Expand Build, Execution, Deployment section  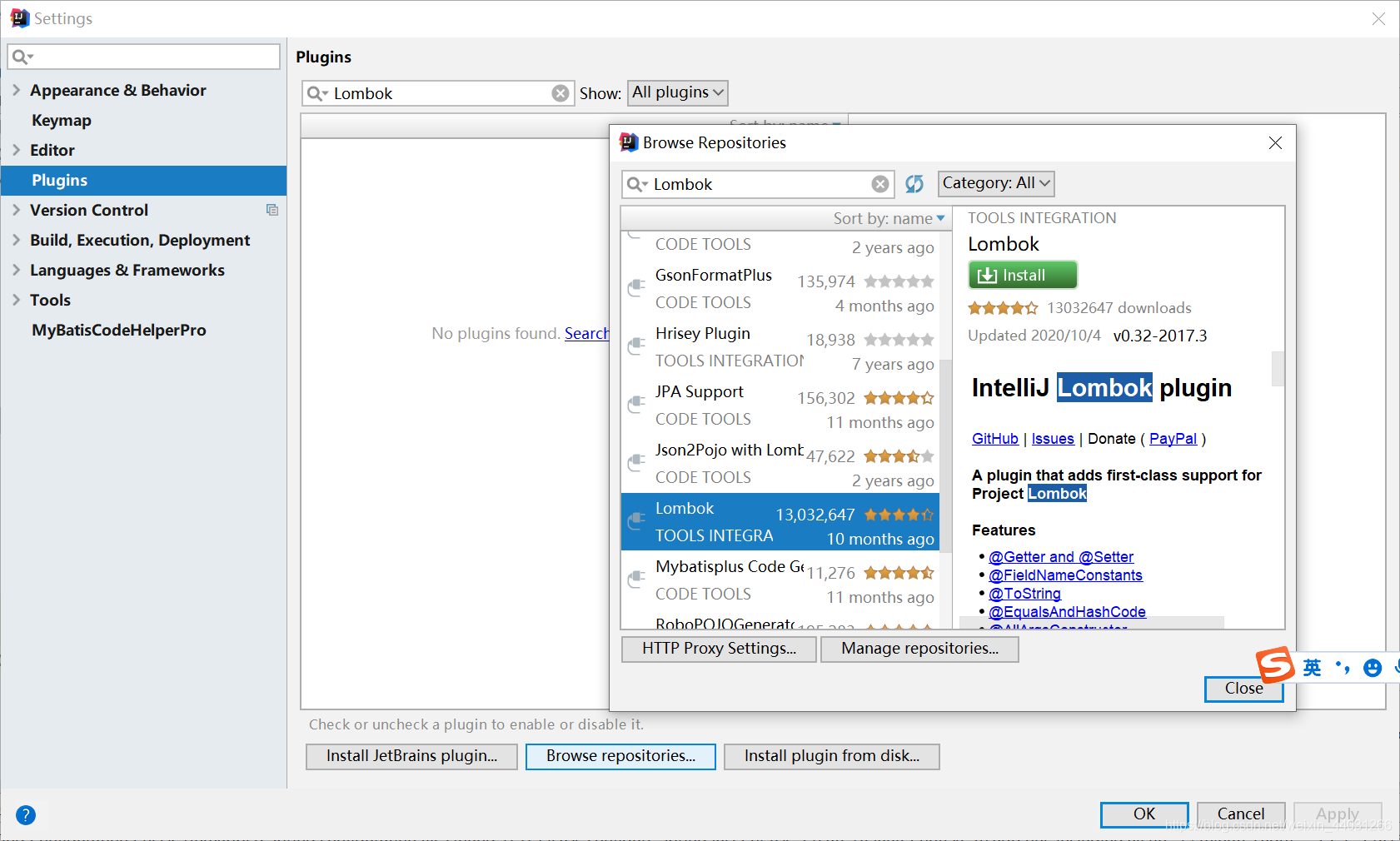coord(16,240)
